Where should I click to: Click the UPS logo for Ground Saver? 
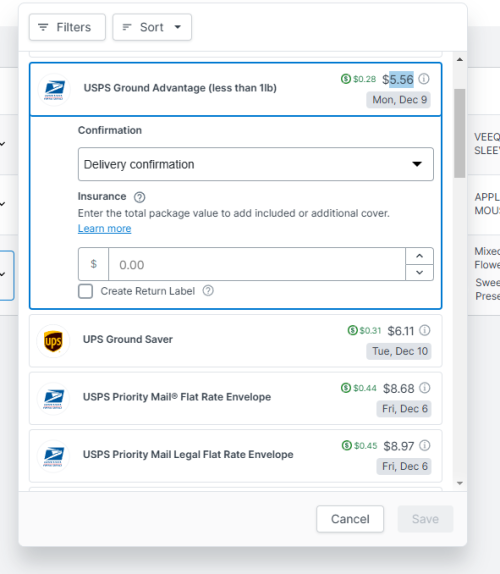pyautogui.click(x=53, y=341)
